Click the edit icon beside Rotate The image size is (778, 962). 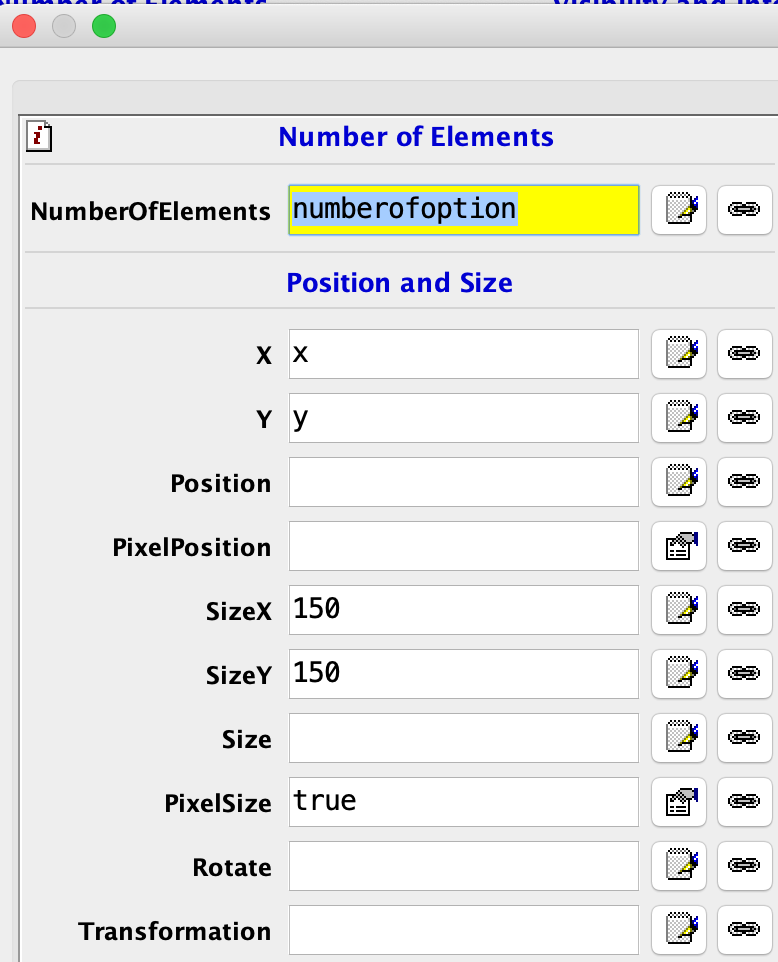679,866
